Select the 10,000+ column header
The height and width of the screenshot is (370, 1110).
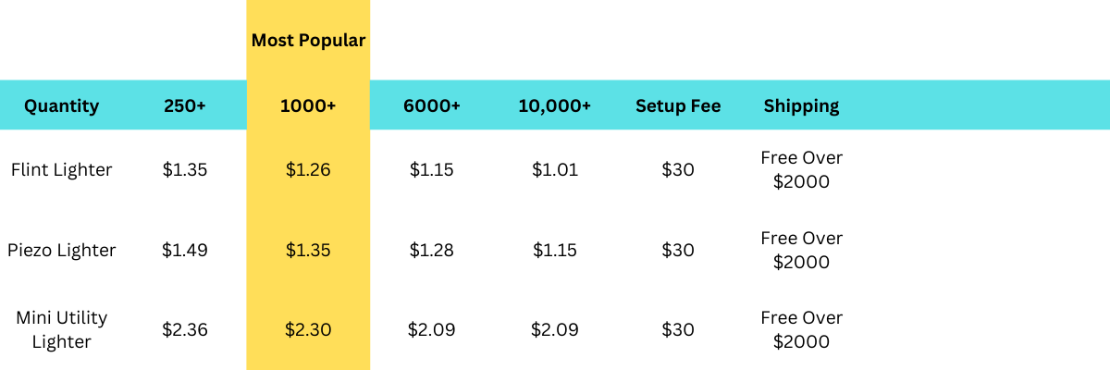[555, 106]
